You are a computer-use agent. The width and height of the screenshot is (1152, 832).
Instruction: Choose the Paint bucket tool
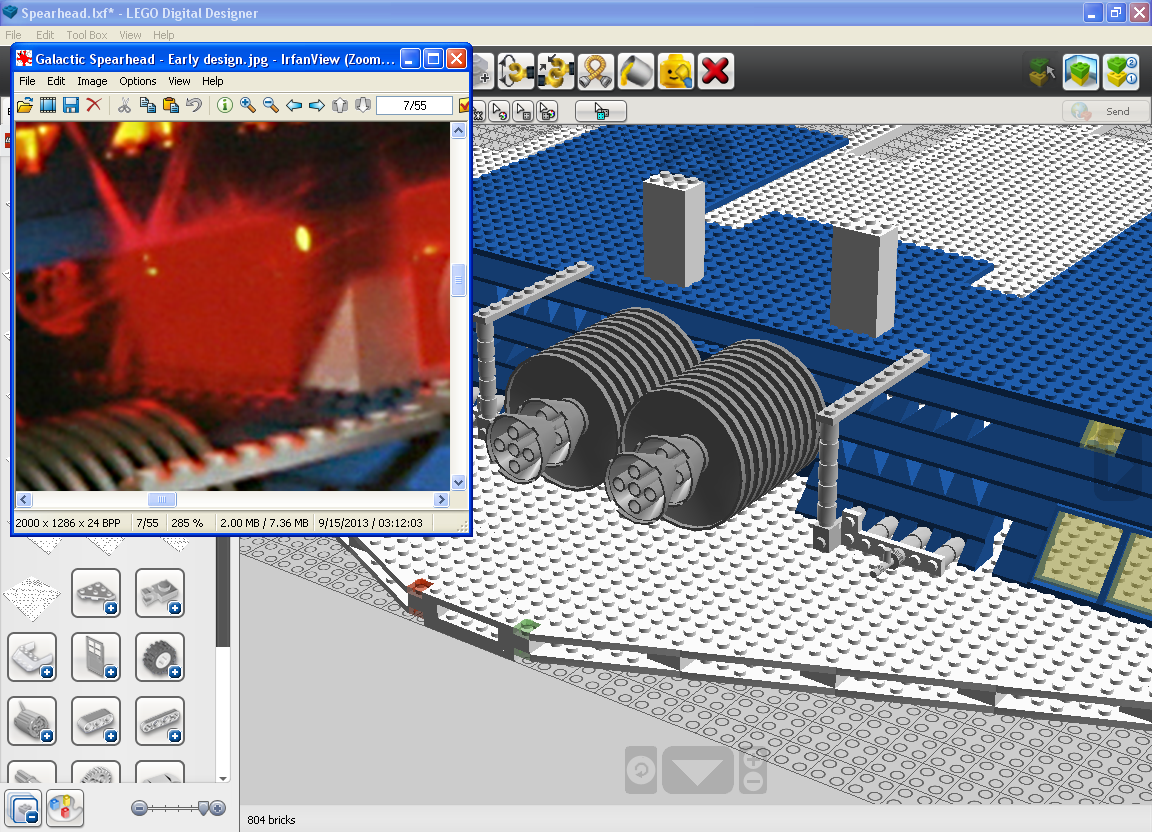click(636, 71)
